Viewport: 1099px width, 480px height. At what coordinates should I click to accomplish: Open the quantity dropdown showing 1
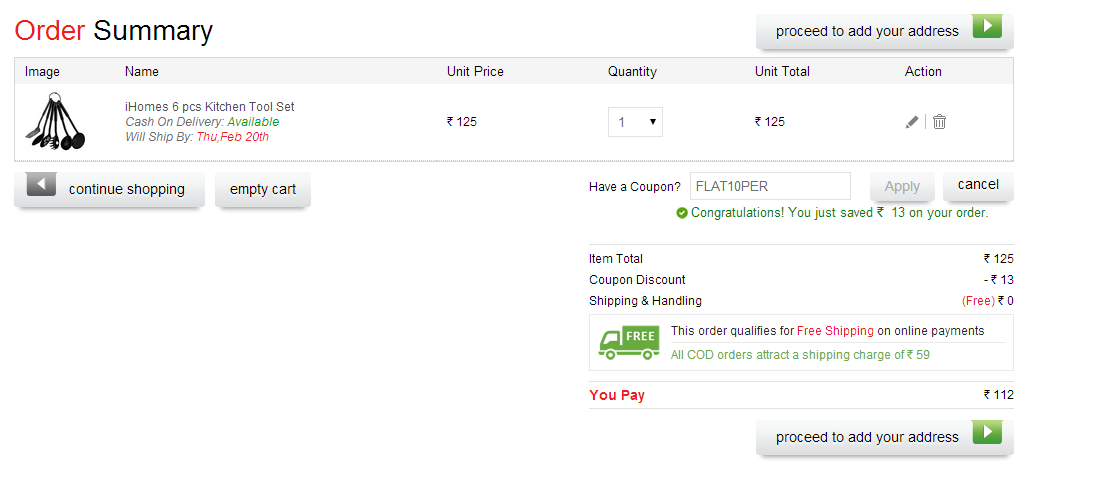tap(635, 122)
